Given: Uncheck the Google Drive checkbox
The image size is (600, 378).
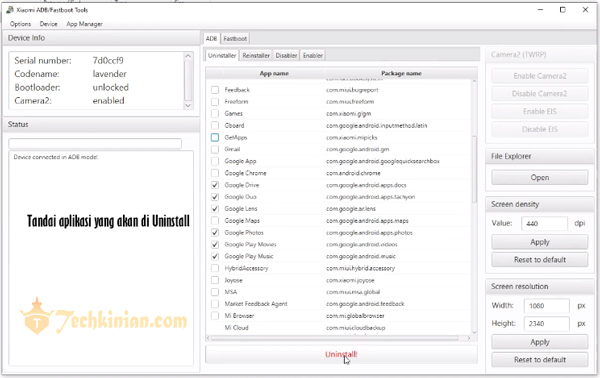Looking at the screenshot, I should [215, 185].
